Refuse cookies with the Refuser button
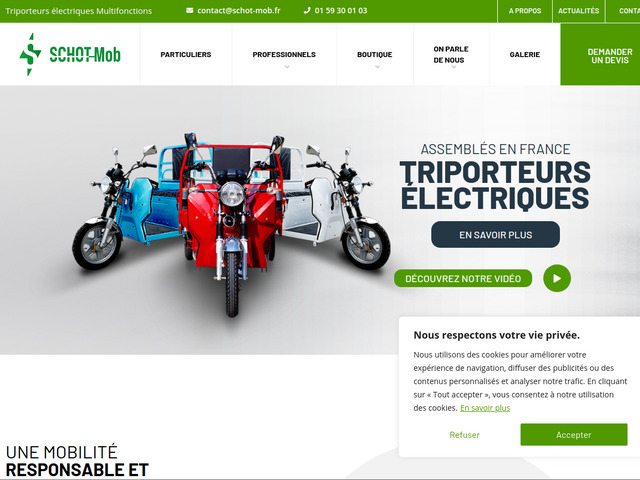640x480 pixels. click(464, 435)
